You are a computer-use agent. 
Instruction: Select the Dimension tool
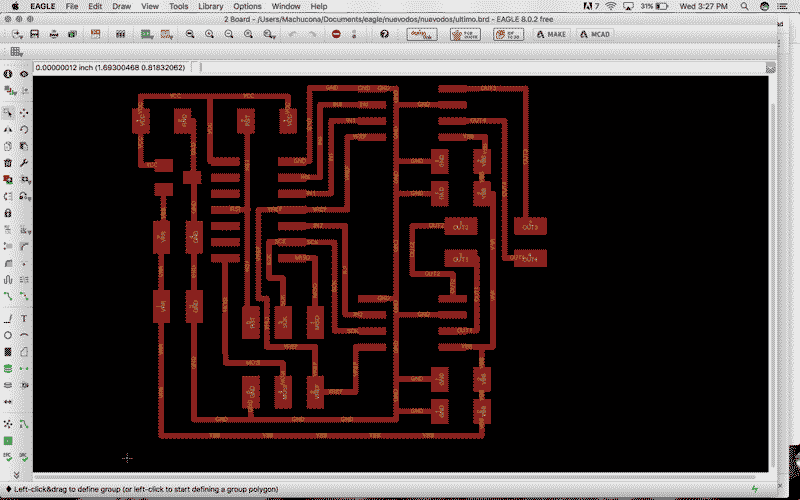8,402
